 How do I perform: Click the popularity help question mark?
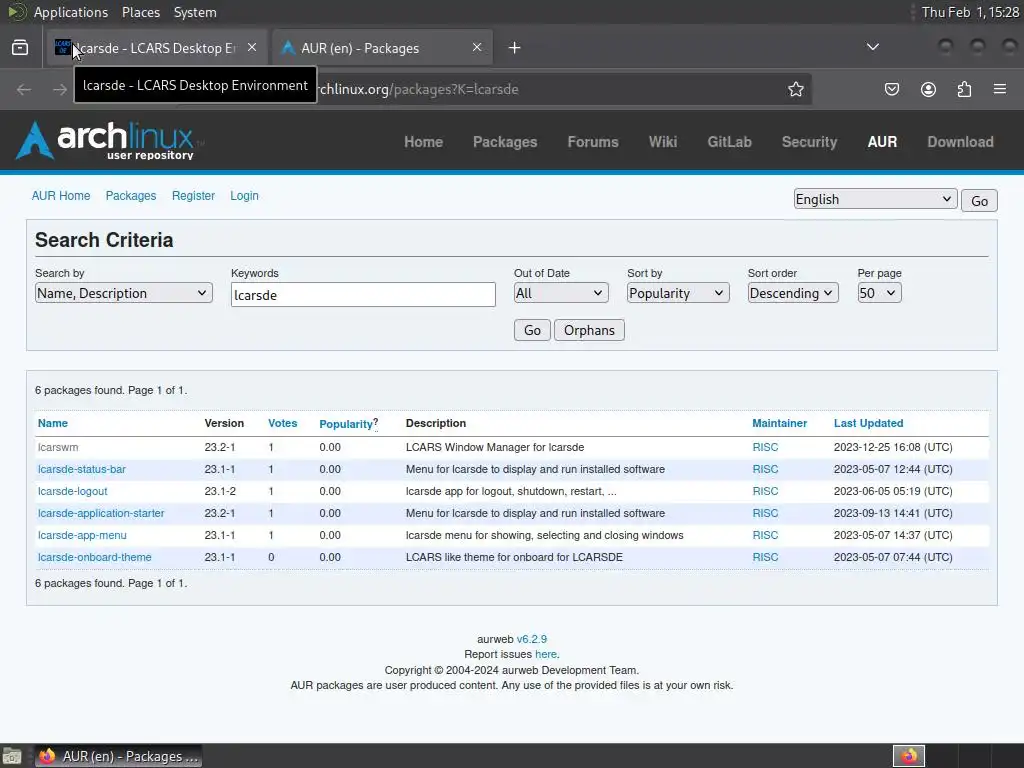[x=376, y=422]
